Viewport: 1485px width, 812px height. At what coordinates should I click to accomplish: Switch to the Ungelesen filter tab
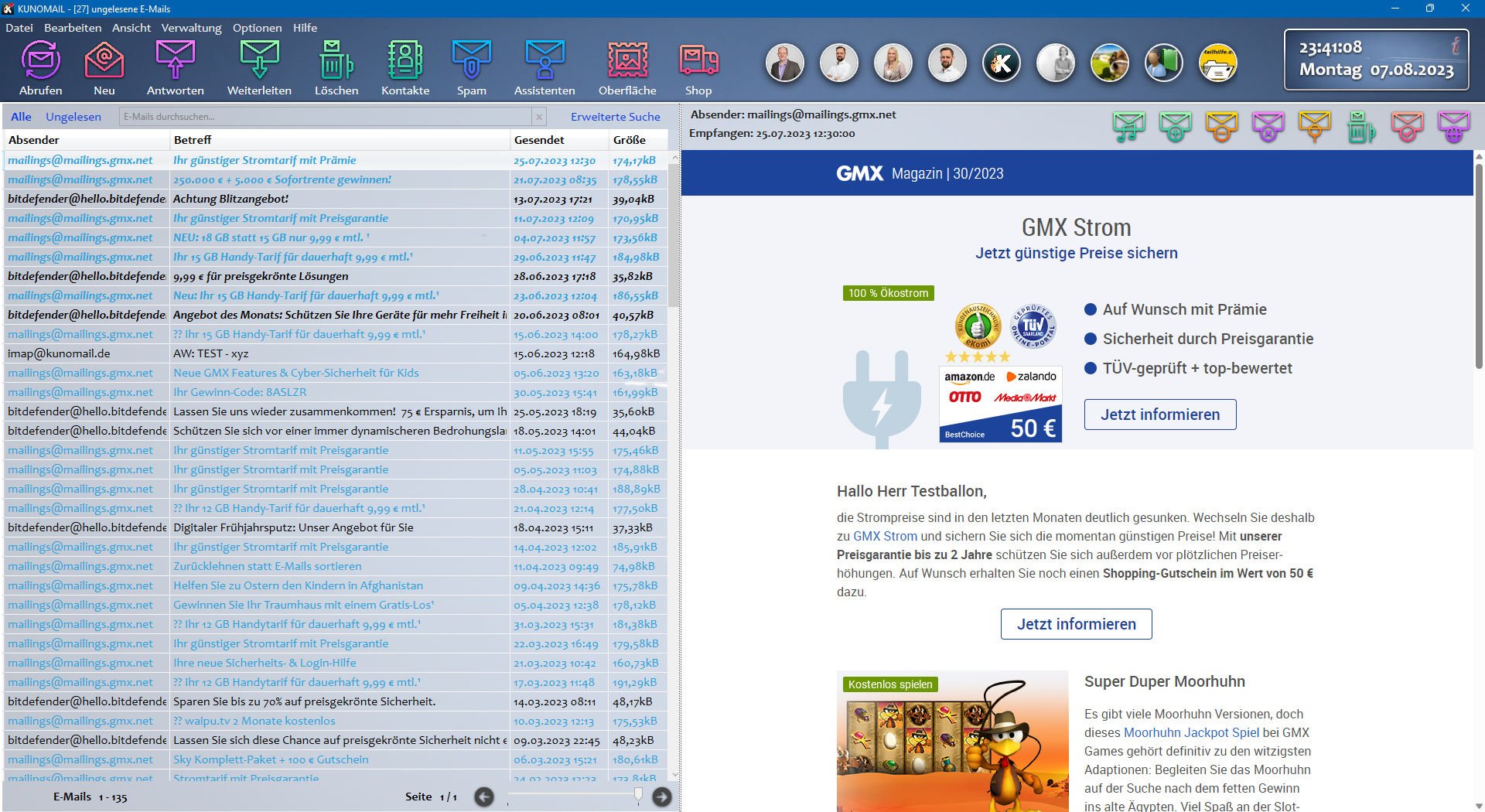pos(73,117)
